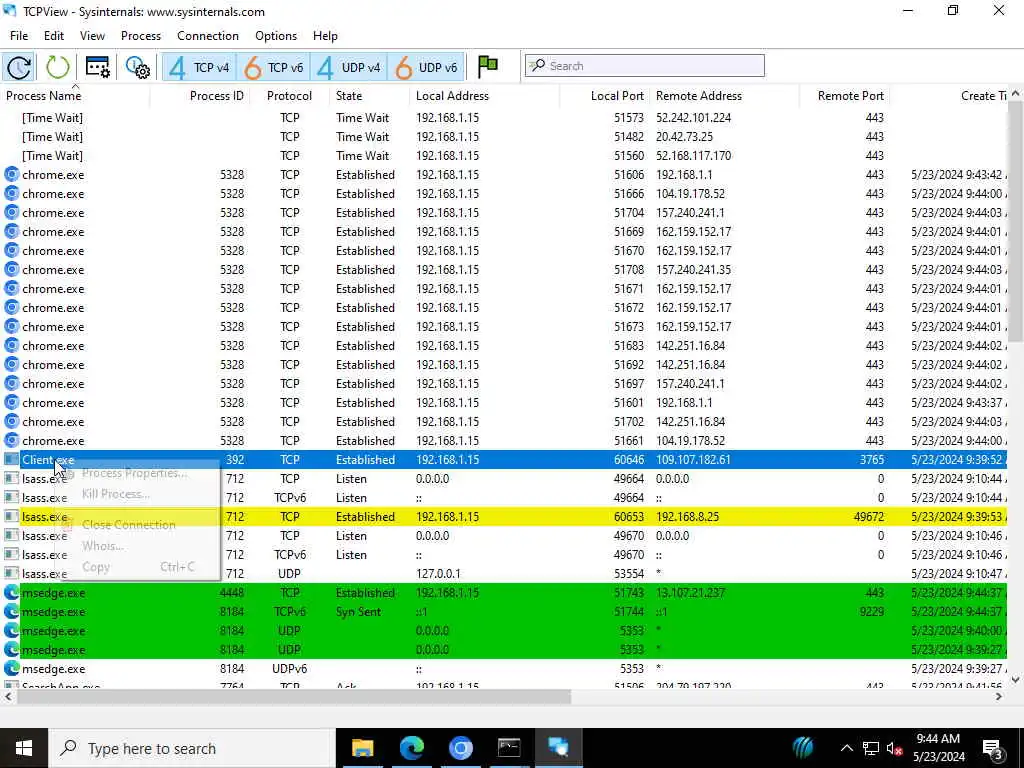This screenshot has width=1024, height=768.
Task: Click taskbar search box
Action: [x=192, y=748]
